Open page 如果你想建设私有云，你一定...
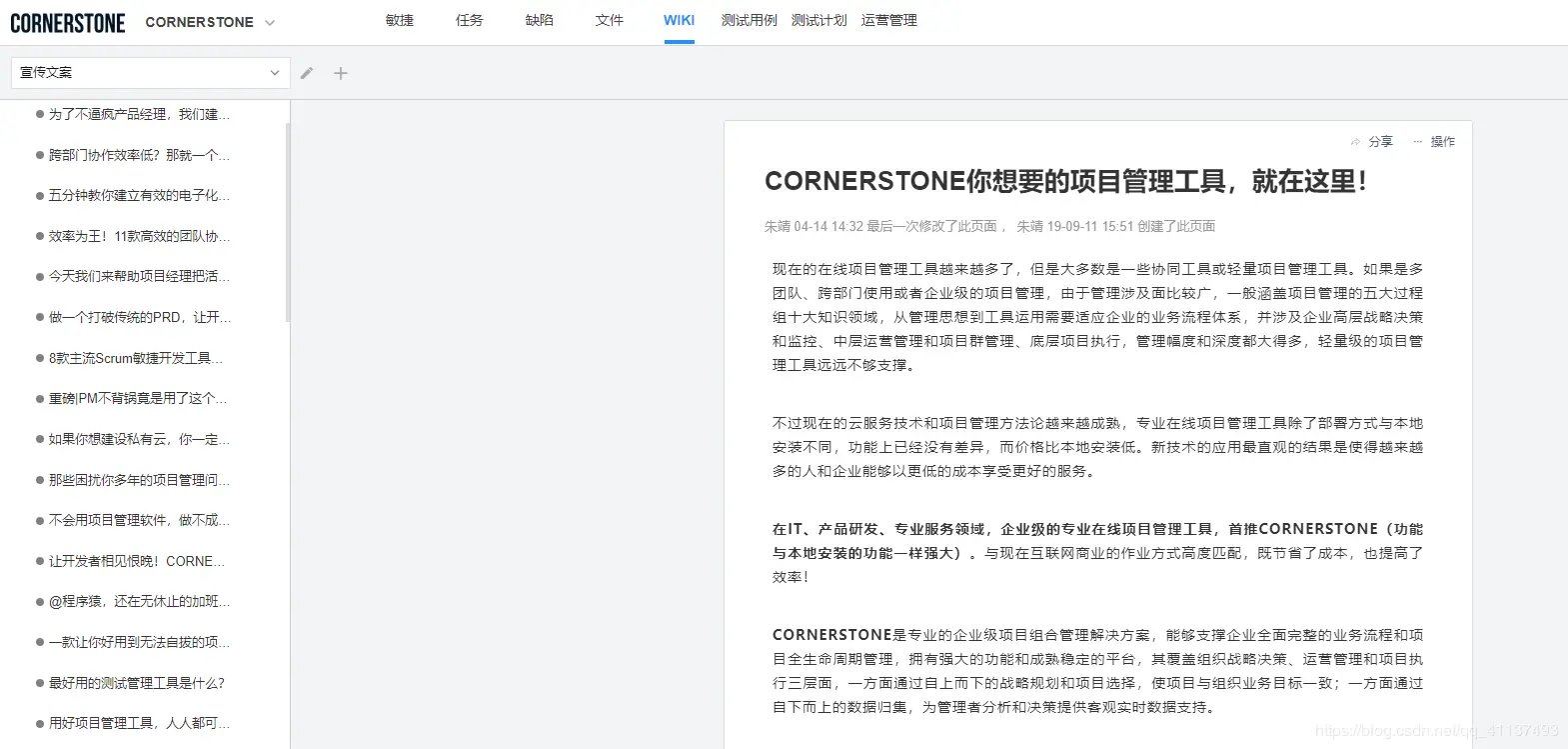1568x749 pixels. [139, 439]
